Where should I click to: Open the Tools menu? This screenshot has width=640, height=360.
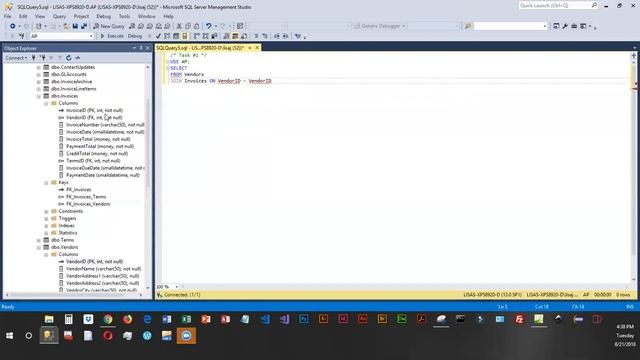(124, 16)
